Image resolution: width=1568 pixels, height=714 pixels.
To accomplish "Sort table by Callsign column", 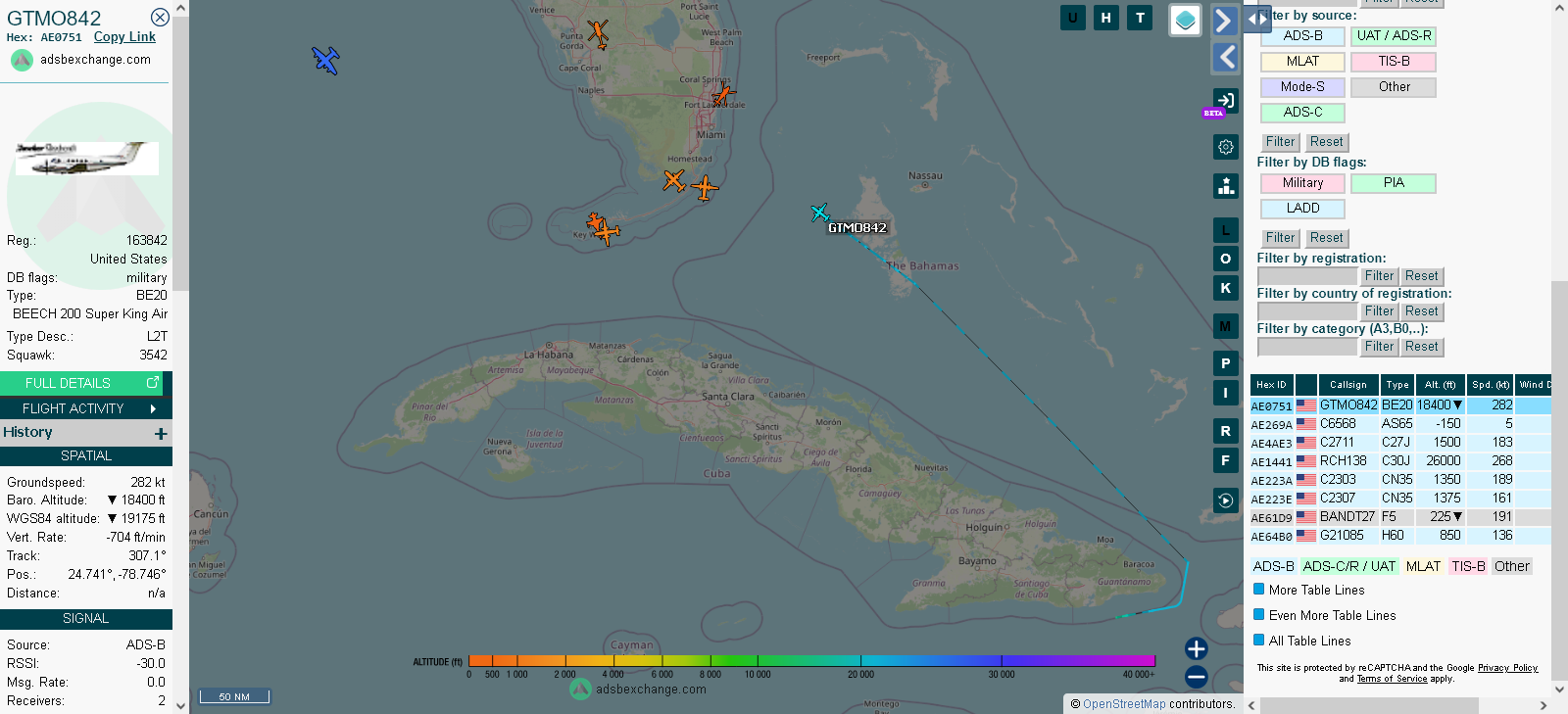I will point(1347,385).
